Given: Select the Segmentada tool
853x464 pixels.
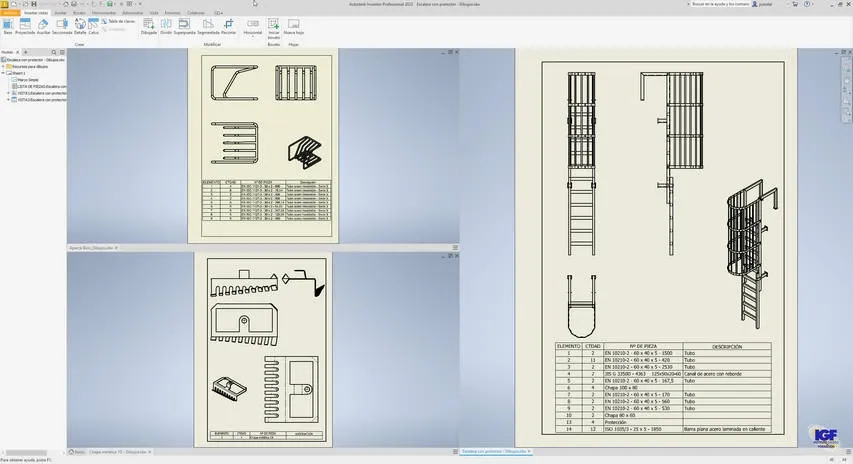Looking at the screenshot, I should tap(208, 26).
